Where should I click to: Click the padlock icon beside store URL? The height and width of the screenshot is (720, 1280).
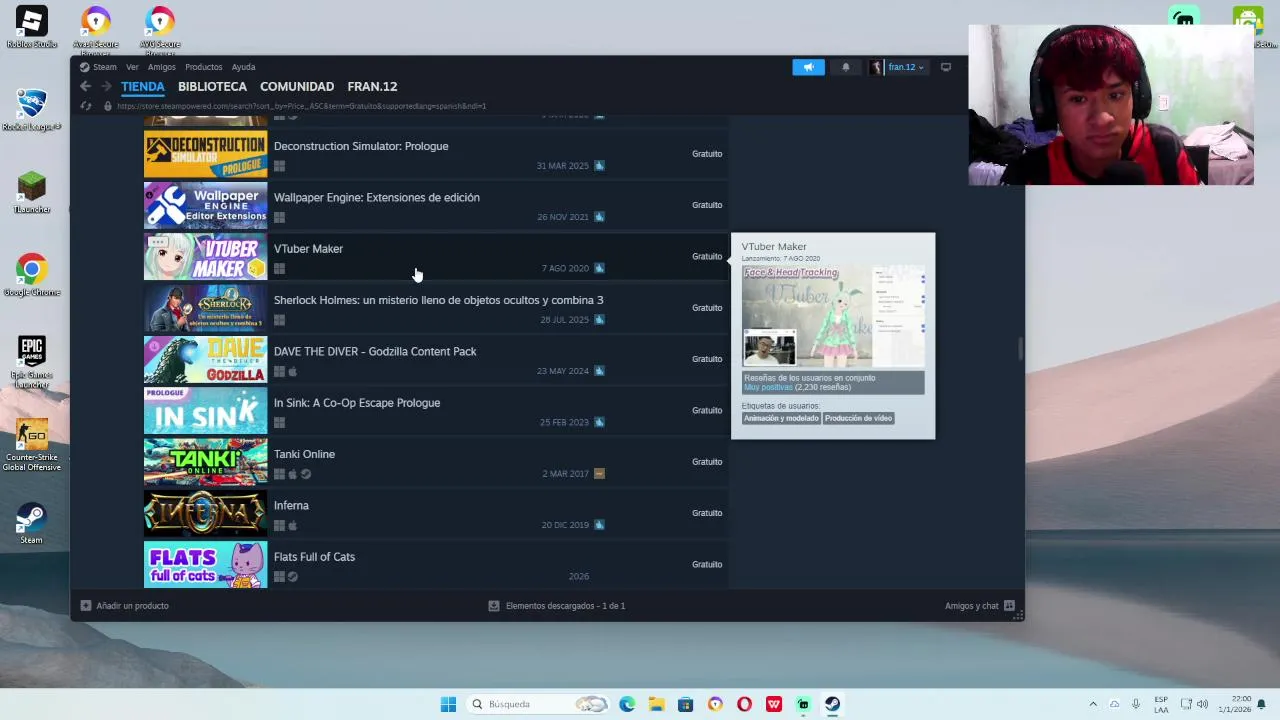pyautogui.click(x=108, y=106)
